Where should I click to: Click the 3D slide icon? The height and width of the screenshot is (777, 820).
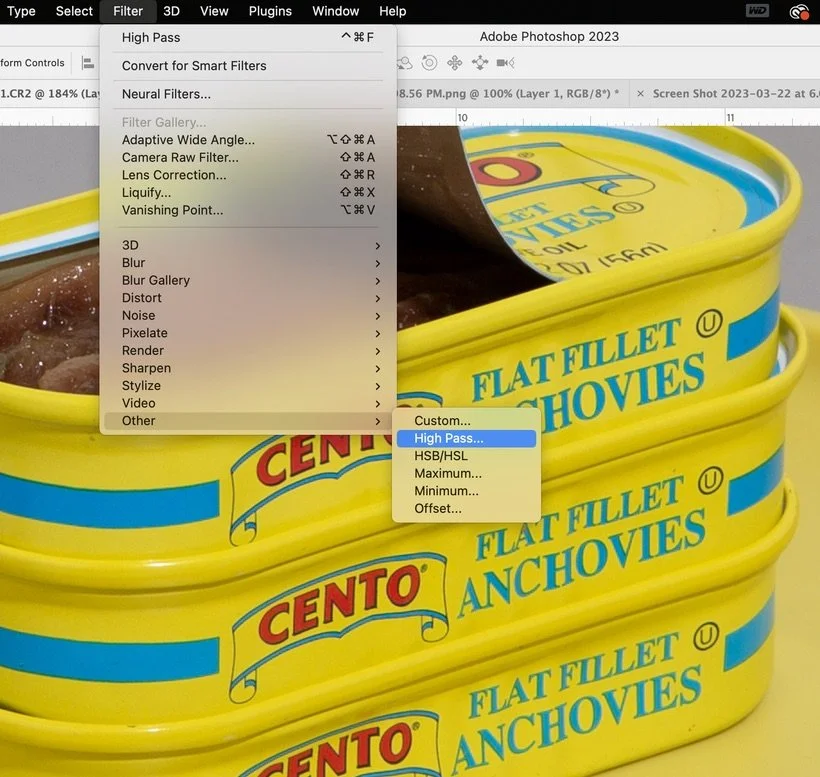(x=480, y=63)
